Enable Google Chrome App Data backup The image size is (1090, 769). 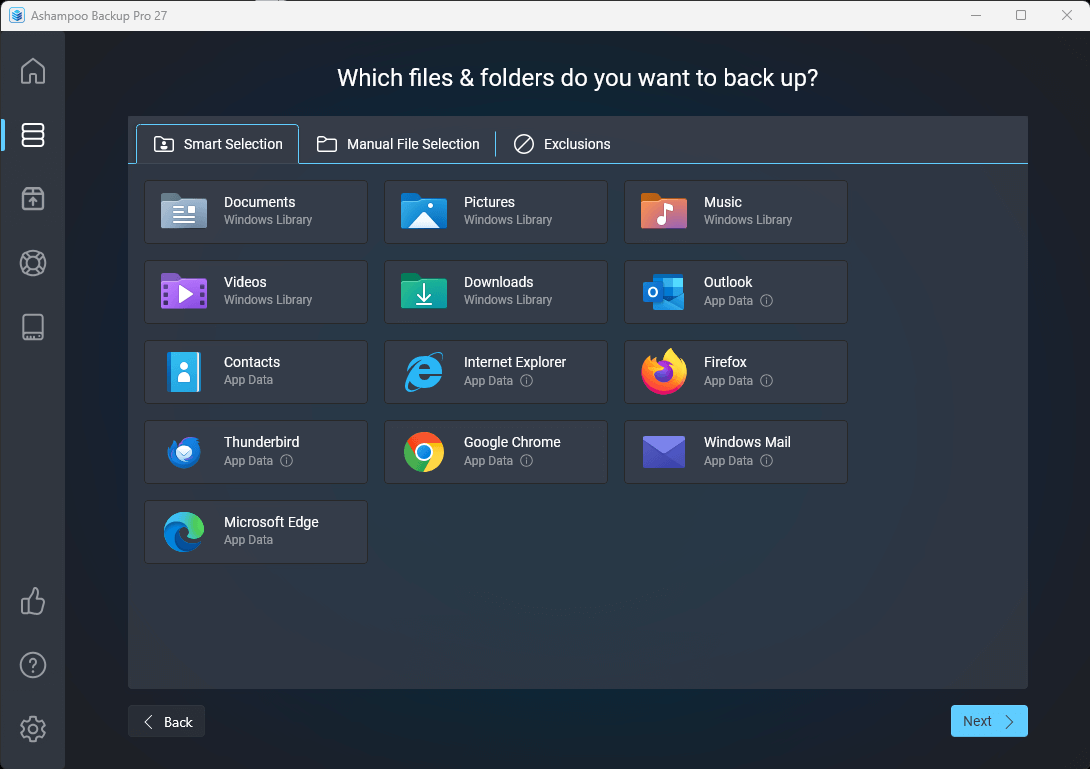click(496, 452)
